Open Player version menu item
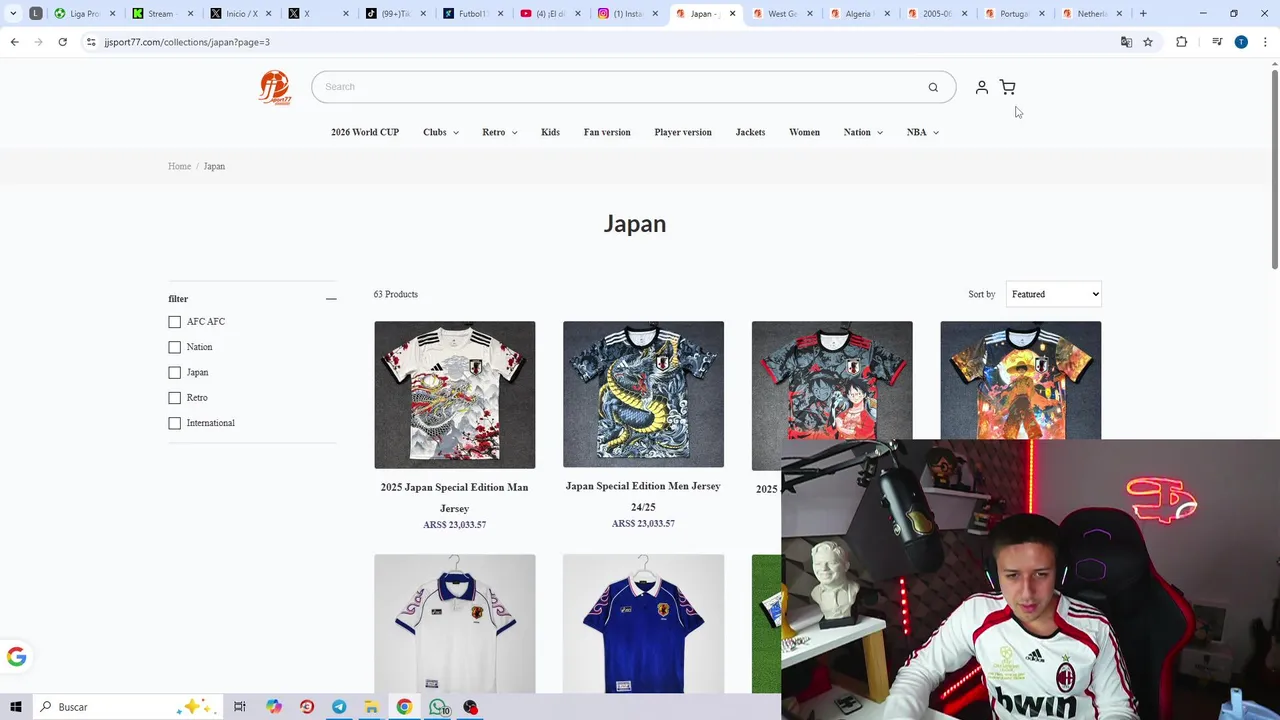Screen dimensions: 1280x720 click(683, 132)
